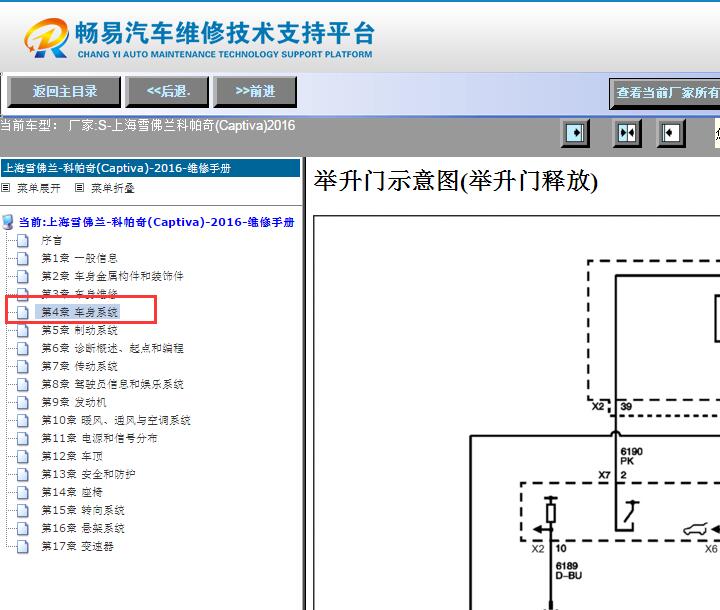Go forward with the >>前进 button
This screenshot has height=610, width=720.
[255, 91]
